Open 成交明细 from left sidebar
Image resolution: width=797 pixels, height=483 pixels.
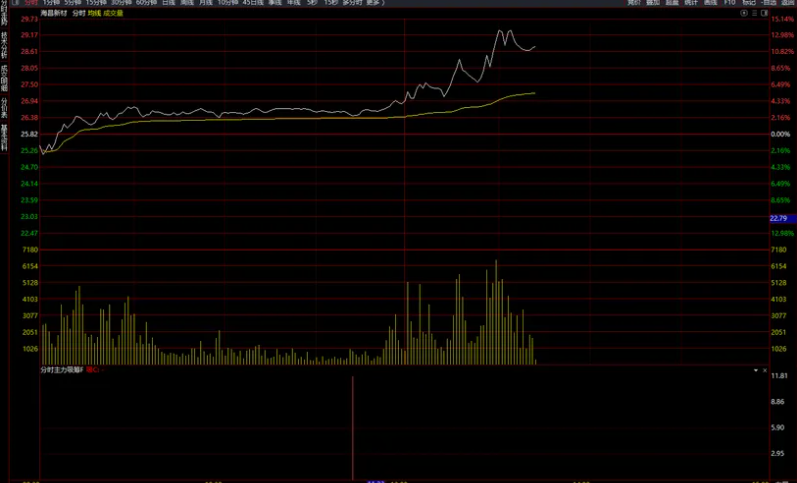coord(4,76)
